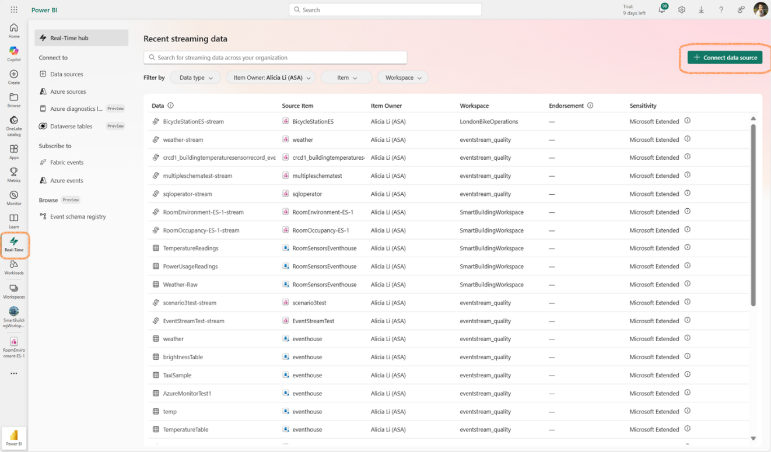
Task: Click EventStreamTest source item
Action: pyautogui.click(x=313, y=321)
